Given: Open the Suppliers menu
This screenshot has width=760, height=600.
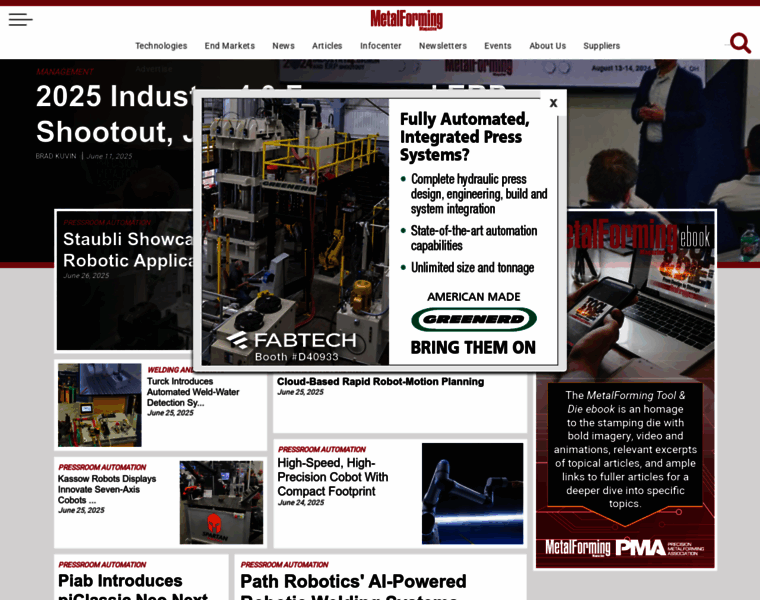Looking at the screenshot, I should click(601, 46).
